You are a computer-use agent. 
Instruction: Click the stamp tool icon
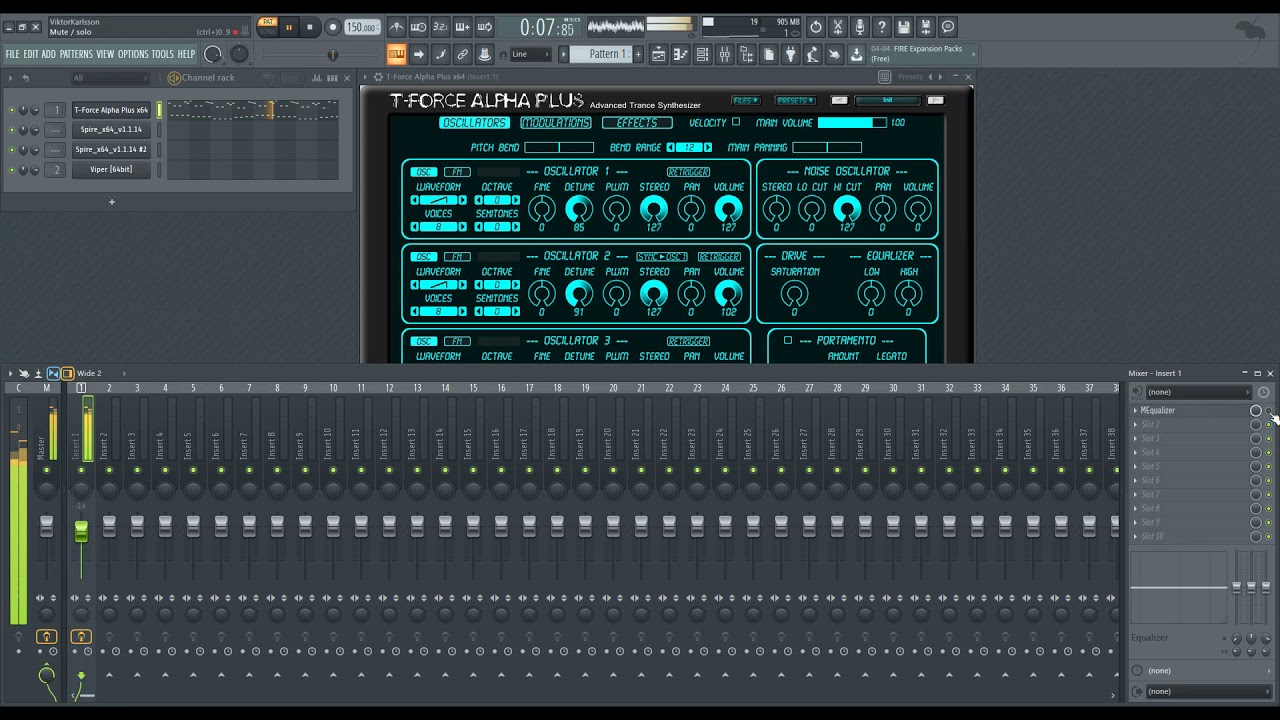(x=484, y=54)
